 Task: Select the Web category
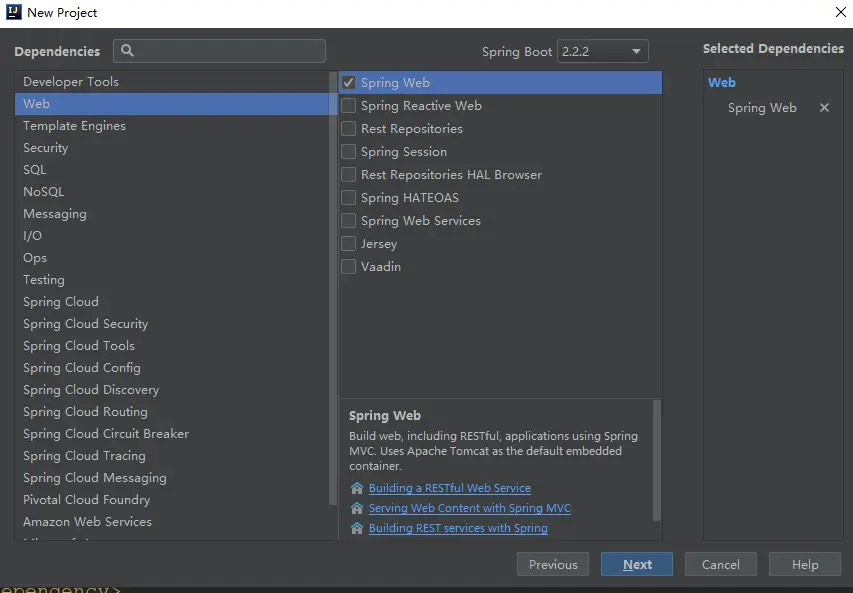172,103
